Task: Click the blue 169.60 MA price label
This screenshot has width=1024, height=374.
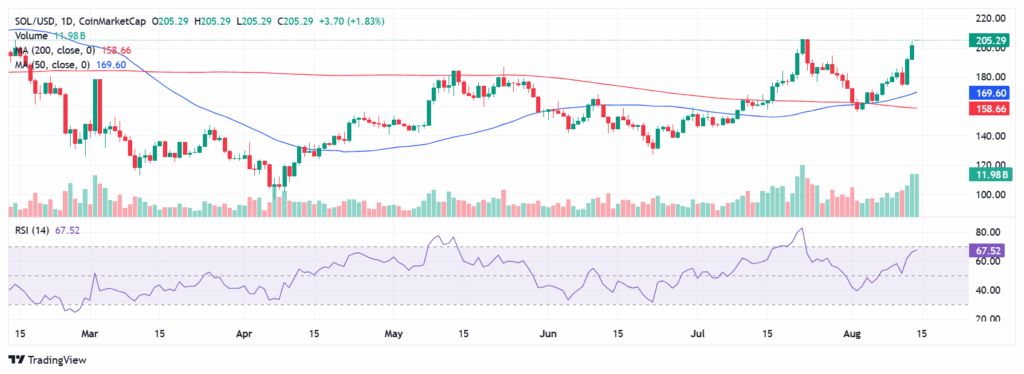Action: click(x=989, y=93)
